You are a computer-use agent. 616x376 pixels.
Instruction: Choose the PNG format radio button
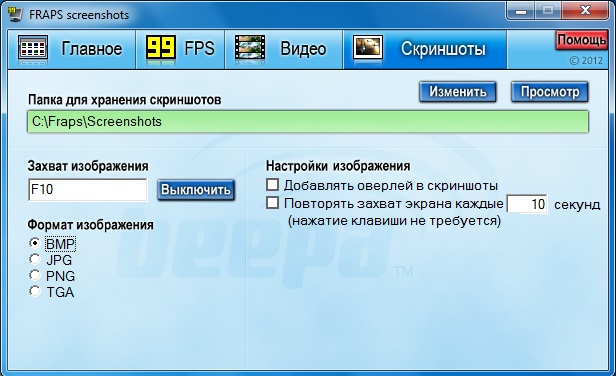point(35,275)
